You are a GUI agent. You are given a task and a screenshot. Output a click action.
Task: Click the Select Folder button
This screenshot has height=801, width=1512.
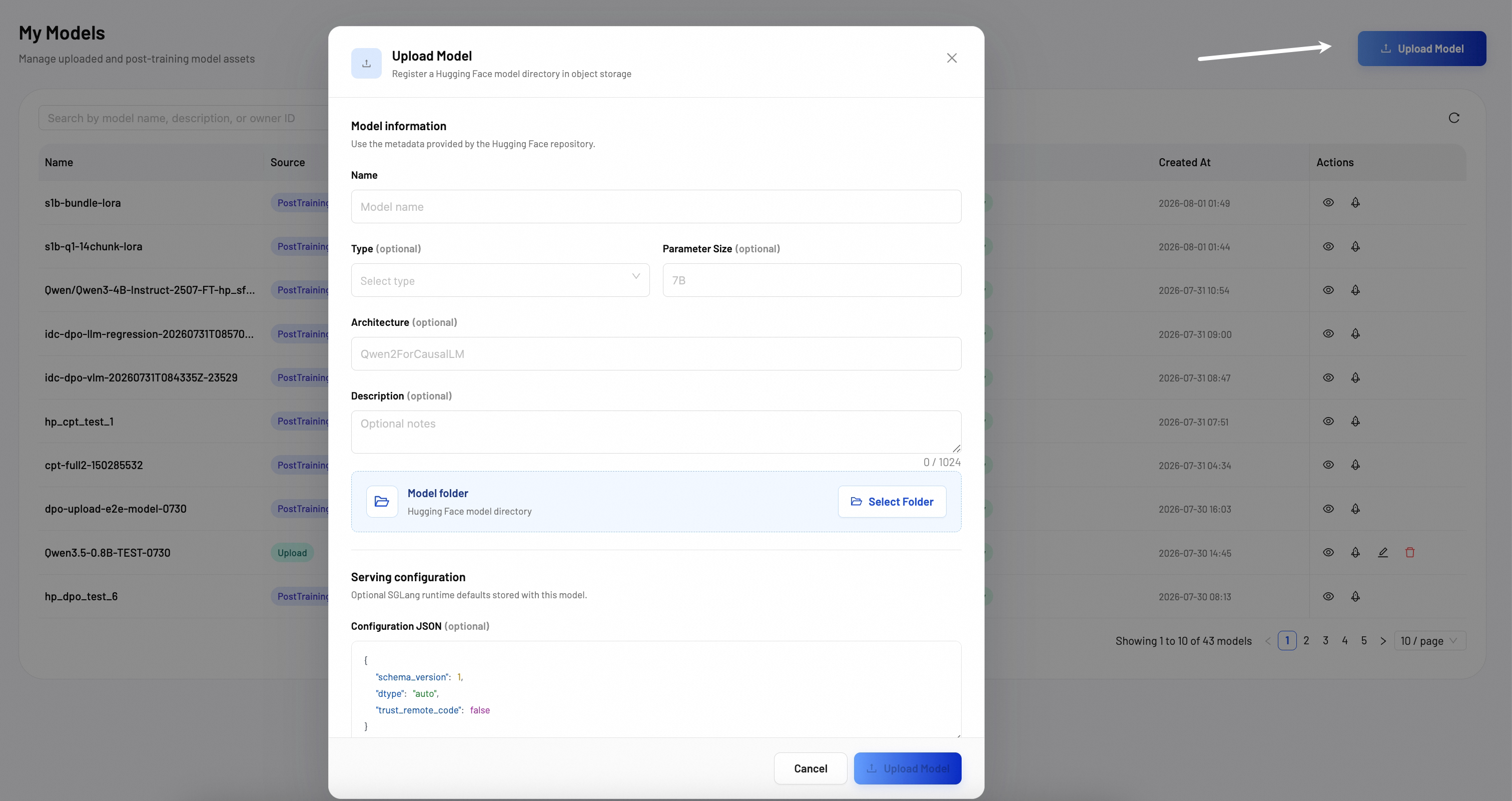click(892, 502)
